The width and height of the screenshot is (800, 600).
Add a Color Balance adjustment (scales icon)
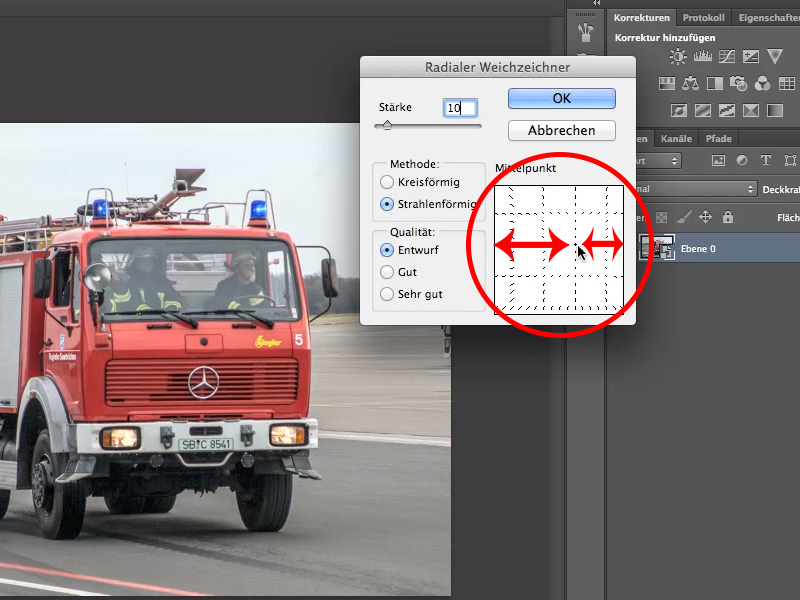690,83
